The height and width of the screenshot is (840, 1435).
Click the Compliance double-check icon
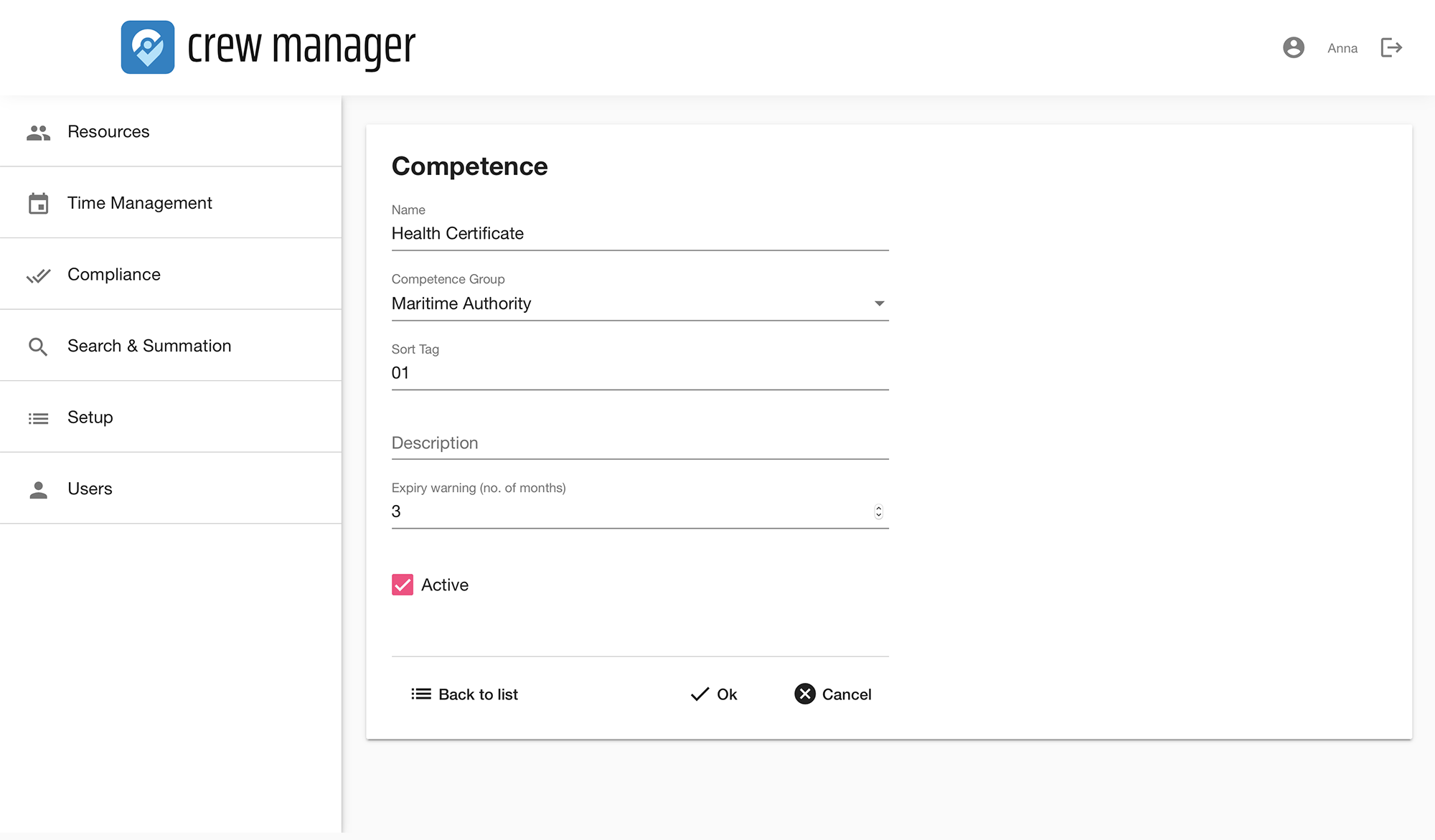(38, 275)
